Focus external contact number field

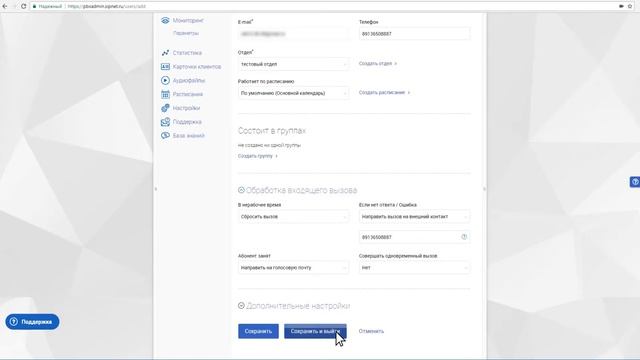tap(414, 237)
